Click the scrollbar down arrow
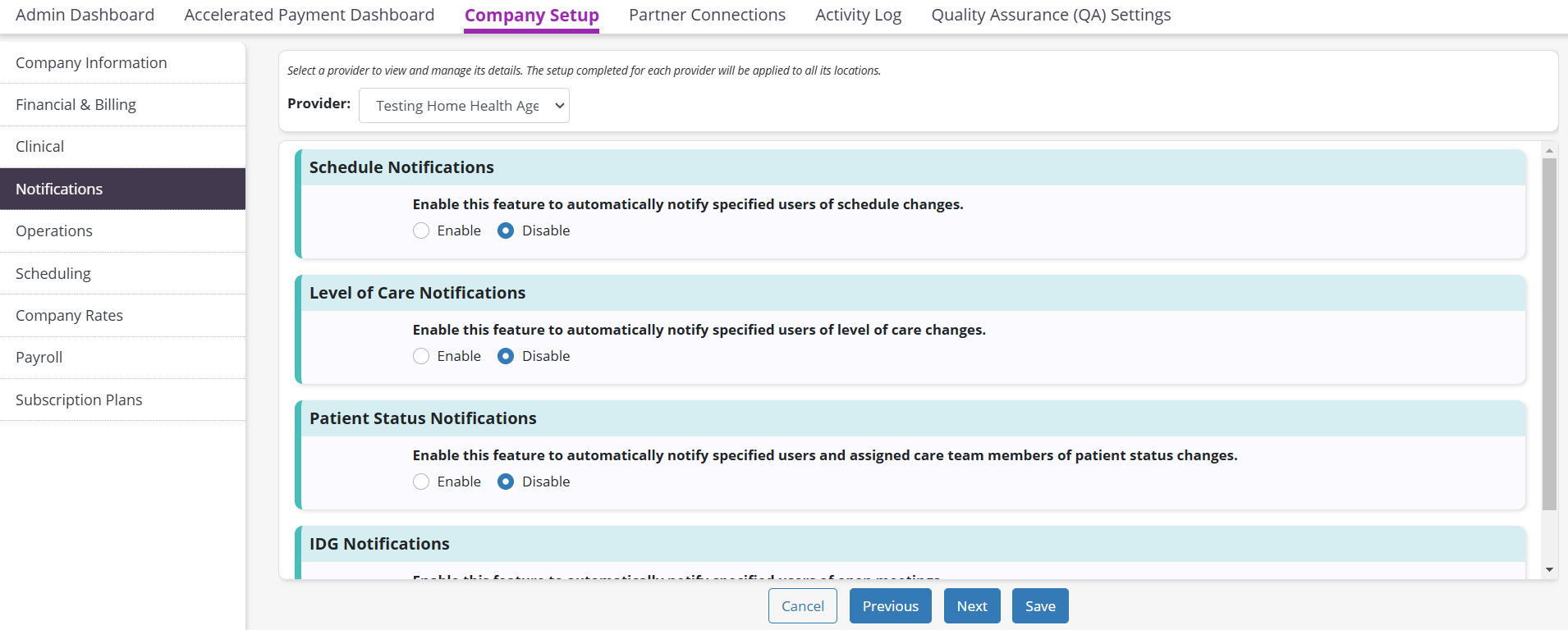Screen dimensions: 1568x630 (x=1549, y=569)
